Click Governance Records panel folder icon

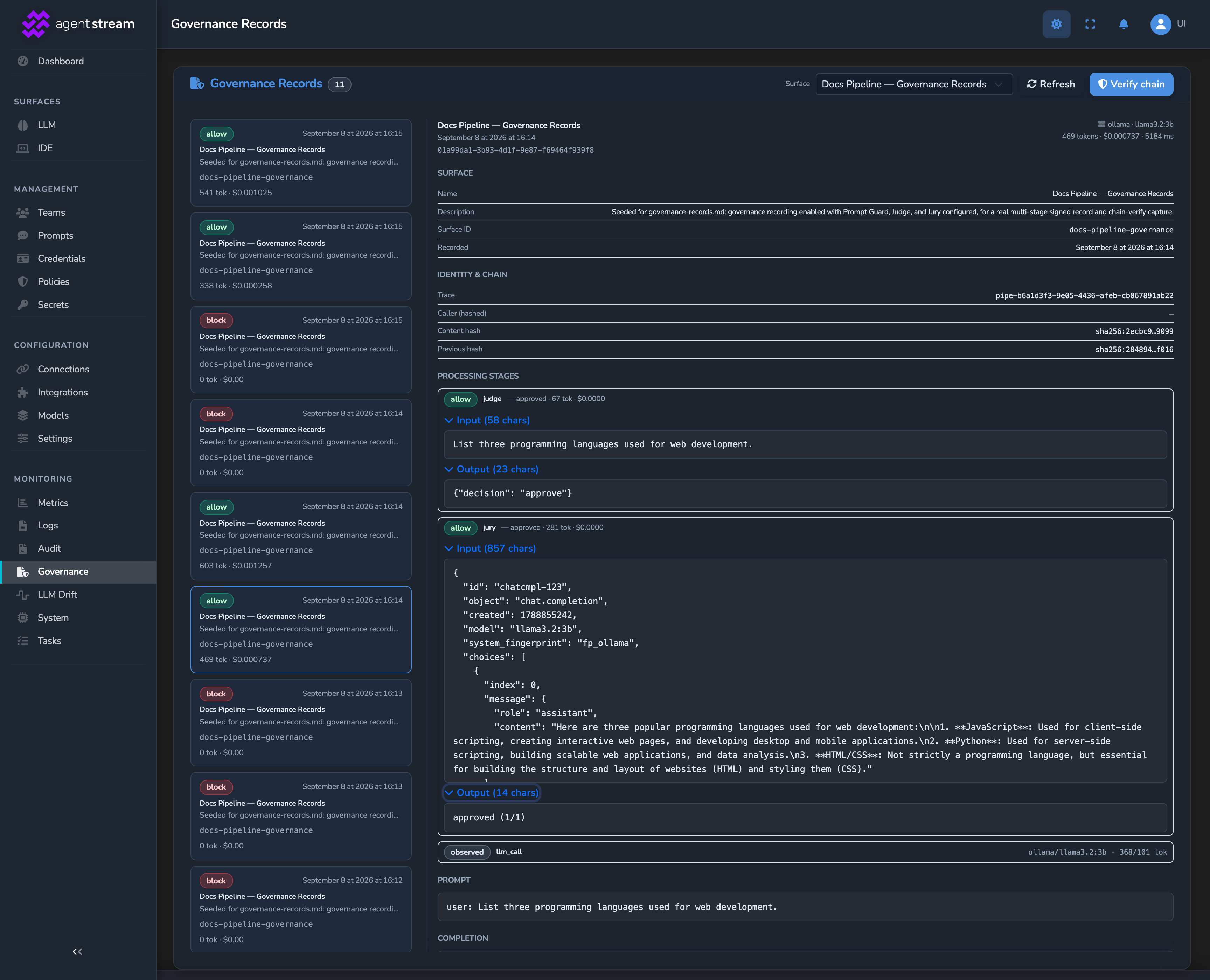(197, 84)
